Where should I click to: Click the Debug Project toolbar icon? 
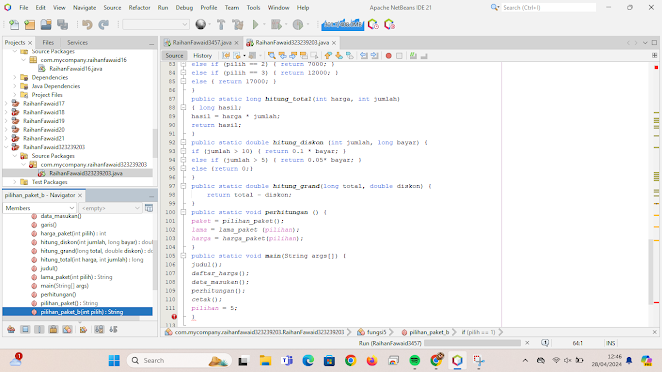[276, 25]
